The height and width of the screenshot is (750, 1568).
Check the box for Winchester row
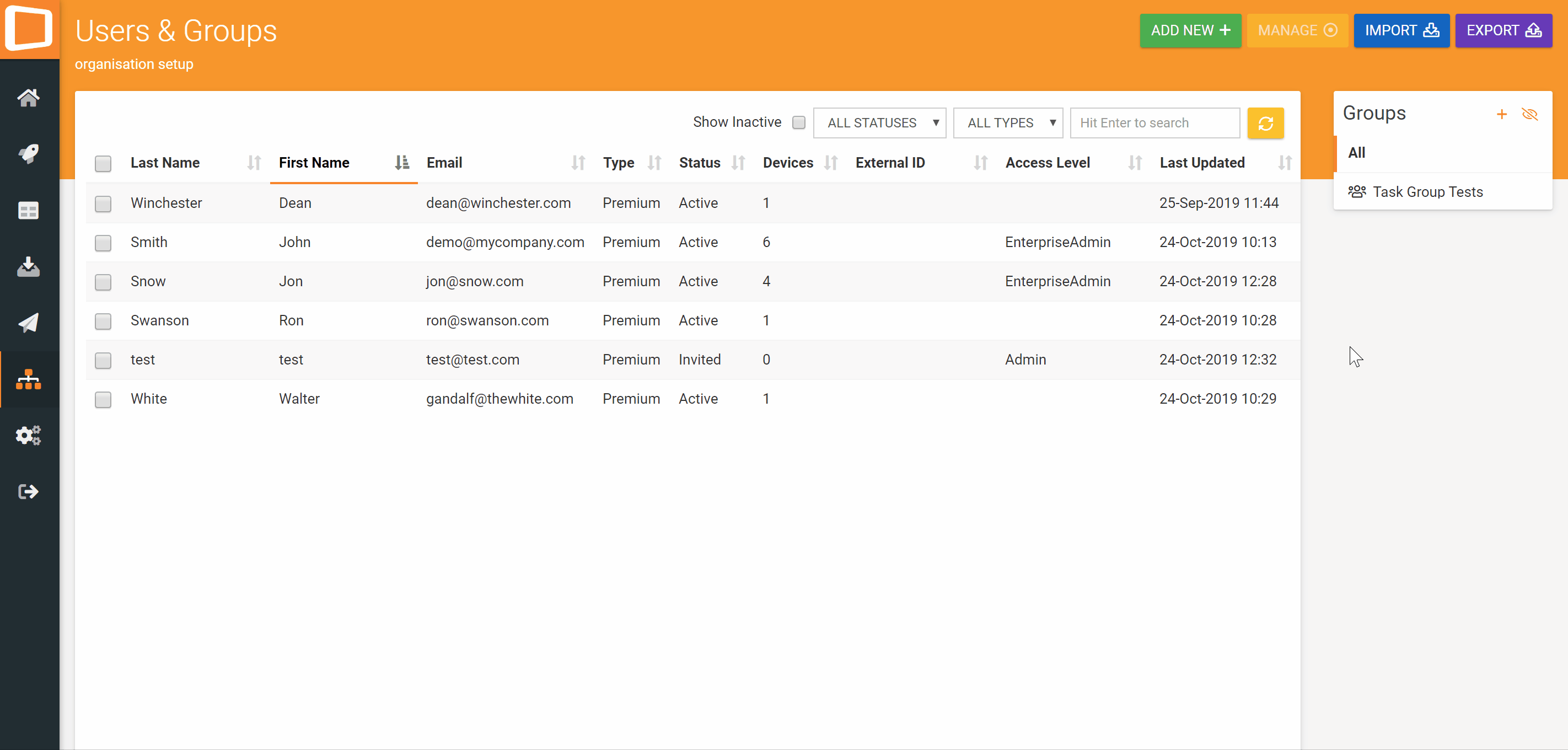(x=103, y=203)
